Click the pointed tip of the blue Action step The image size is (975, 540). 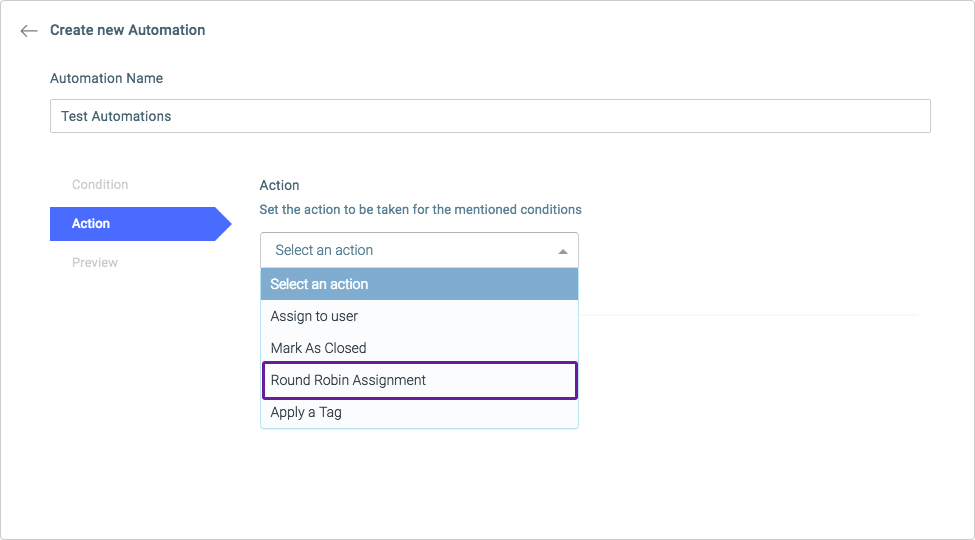click(224, 224)
